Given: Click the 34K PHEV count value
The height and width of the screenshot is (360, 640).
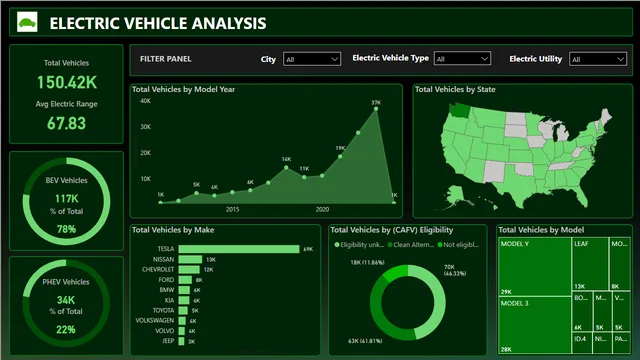Looking at the screenshot, I should [x=66, y=300].
